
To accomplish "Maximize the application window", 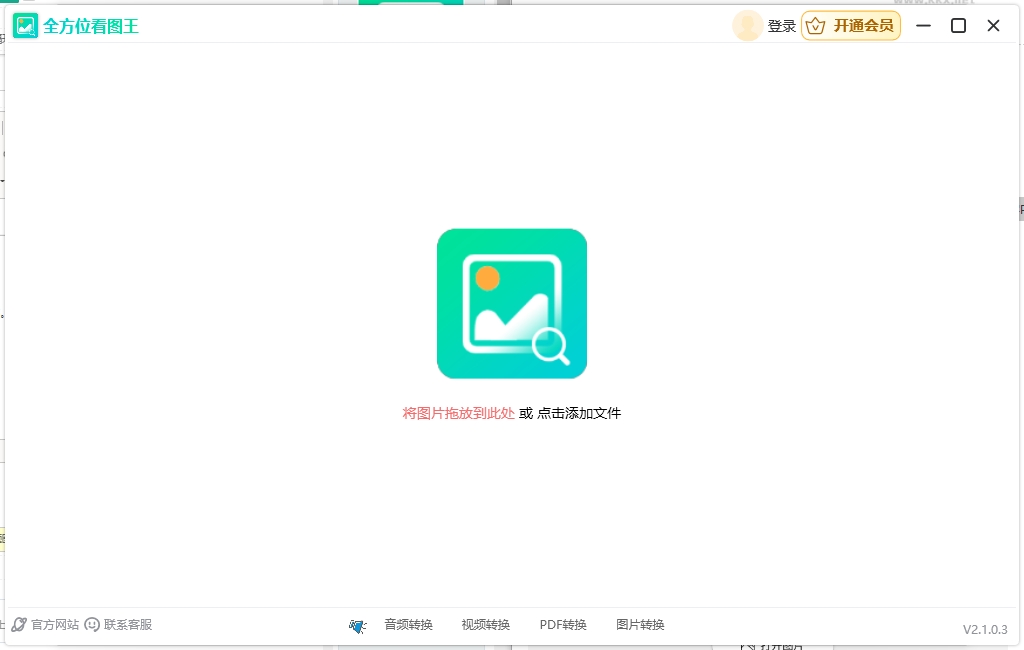I will (x=958, y=25).
